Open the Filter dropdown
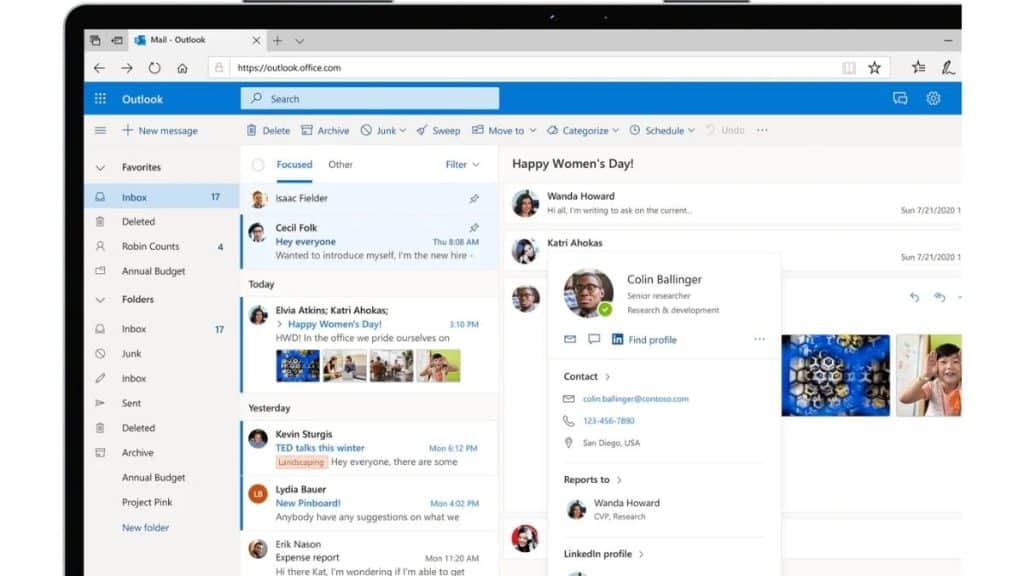Image resolution: width=1024 pixels, height=576 pixels. click(462, 165)
